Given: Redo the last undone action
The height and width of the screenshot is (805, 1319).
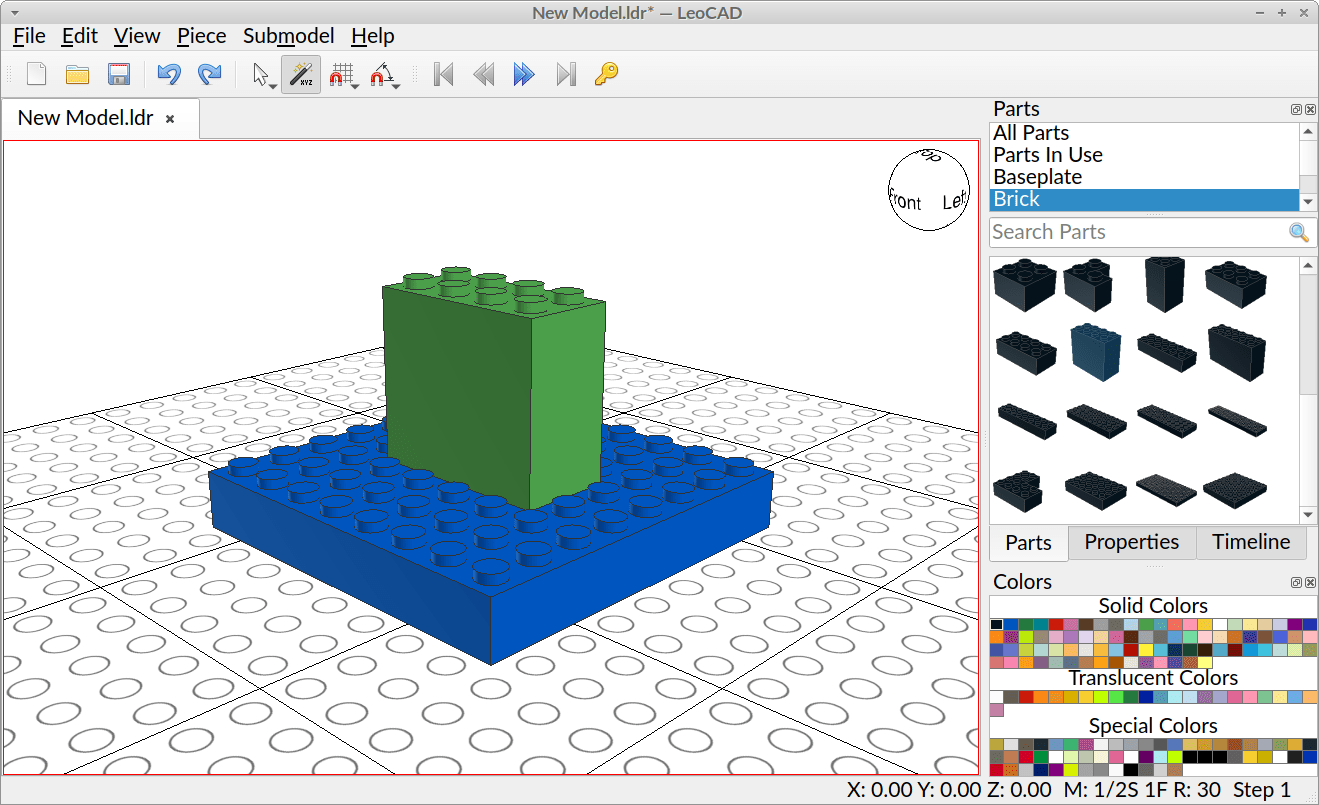Looking at the screenshot, I should pos(209,73).
